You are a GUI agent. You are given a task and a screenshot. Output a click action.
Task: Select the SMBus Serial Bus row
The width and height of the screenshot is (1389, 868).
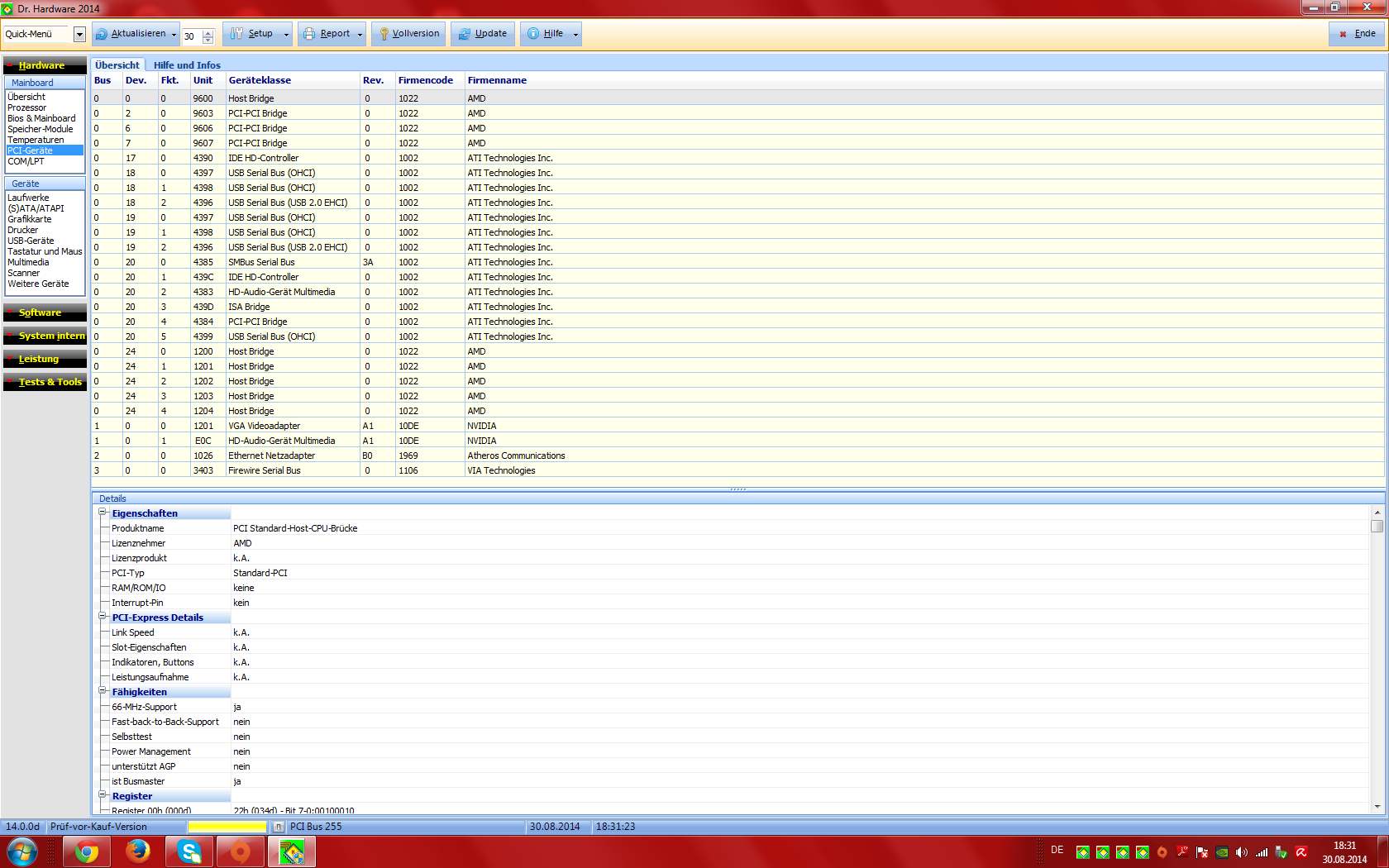click(737, 262)
